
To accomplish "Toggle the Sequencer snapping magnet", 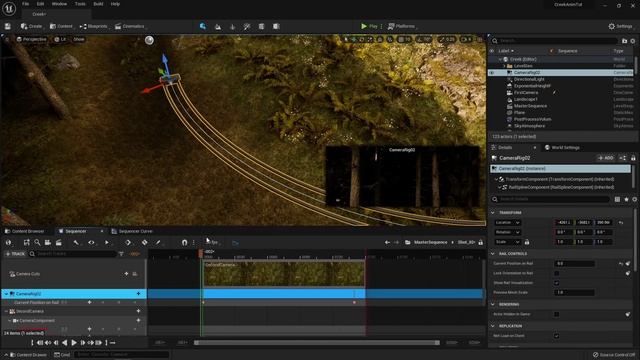I will pyautogui.click(x=184, y=242).
